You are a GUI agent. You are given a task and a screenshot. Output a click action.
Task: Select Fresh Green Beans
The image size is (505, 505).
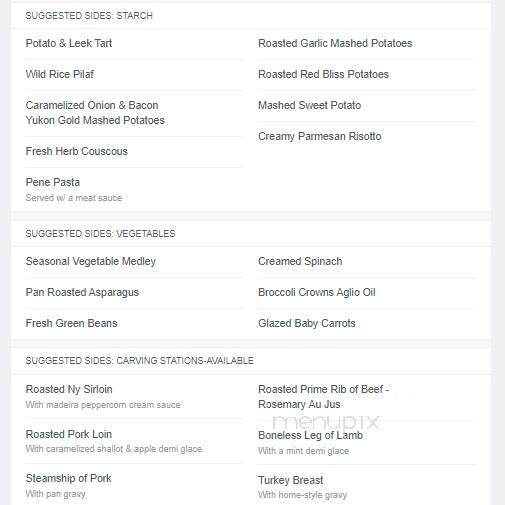(71, 323)
